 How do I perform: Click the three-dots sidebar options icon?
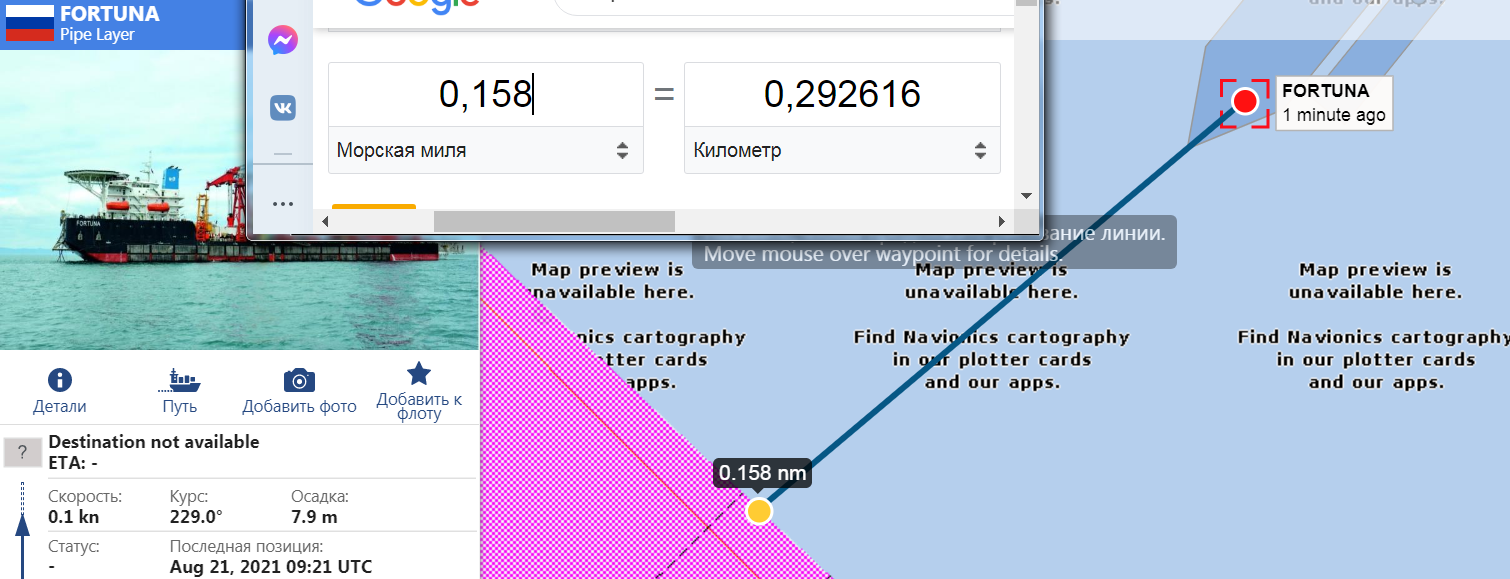[x=282, y=204]
